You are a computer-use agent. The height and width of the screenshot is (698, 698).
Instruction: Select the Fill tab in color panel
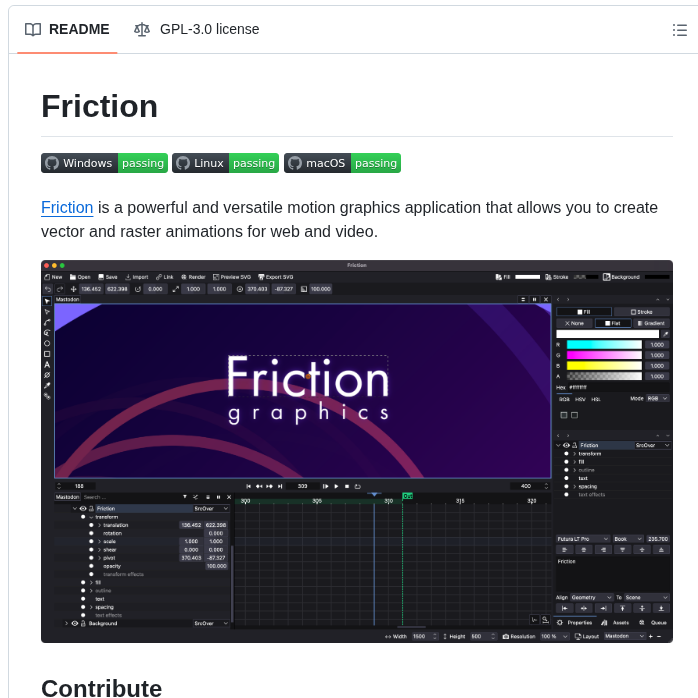[584, 312]
